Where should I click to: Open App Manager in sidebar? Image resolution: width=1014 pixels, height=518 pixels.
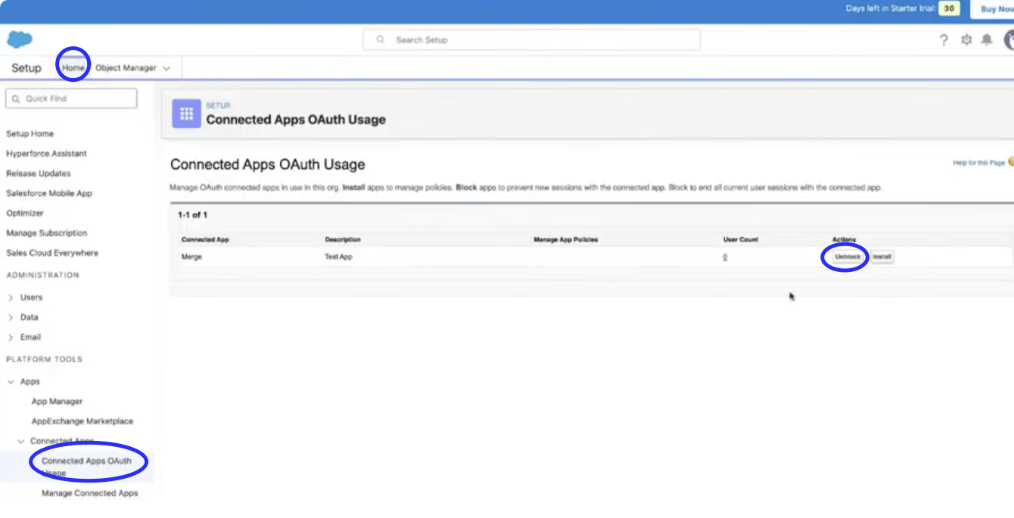click(57, 402)
